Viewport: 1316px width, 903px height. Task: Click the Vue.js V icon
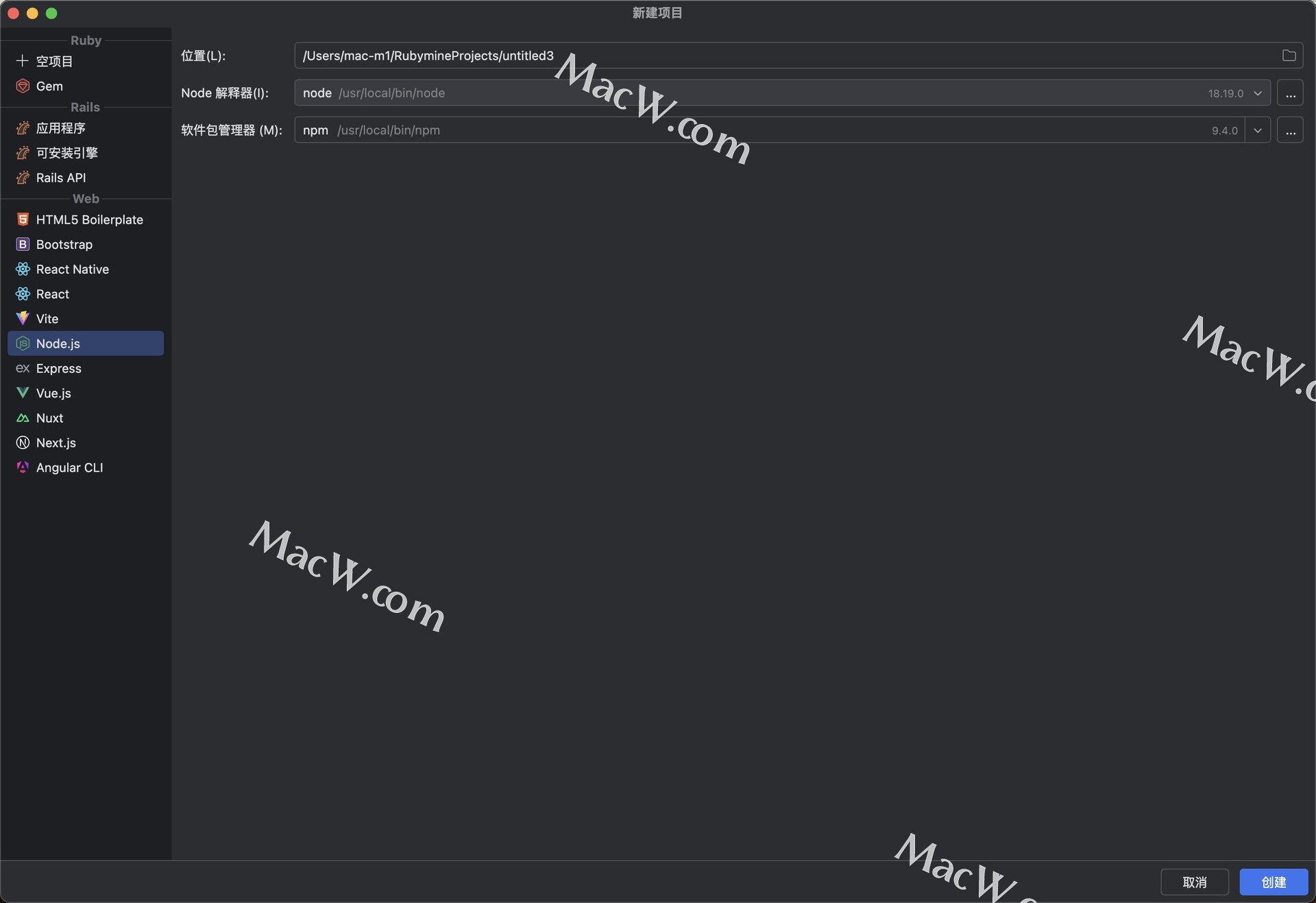tap(23, 393)
